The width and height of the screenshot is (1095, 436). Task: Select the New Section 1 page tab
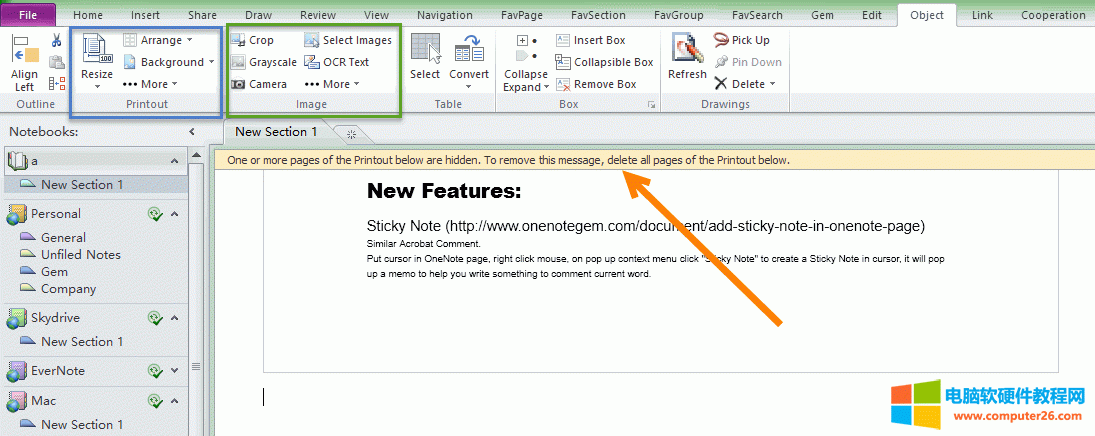point(276,131)
